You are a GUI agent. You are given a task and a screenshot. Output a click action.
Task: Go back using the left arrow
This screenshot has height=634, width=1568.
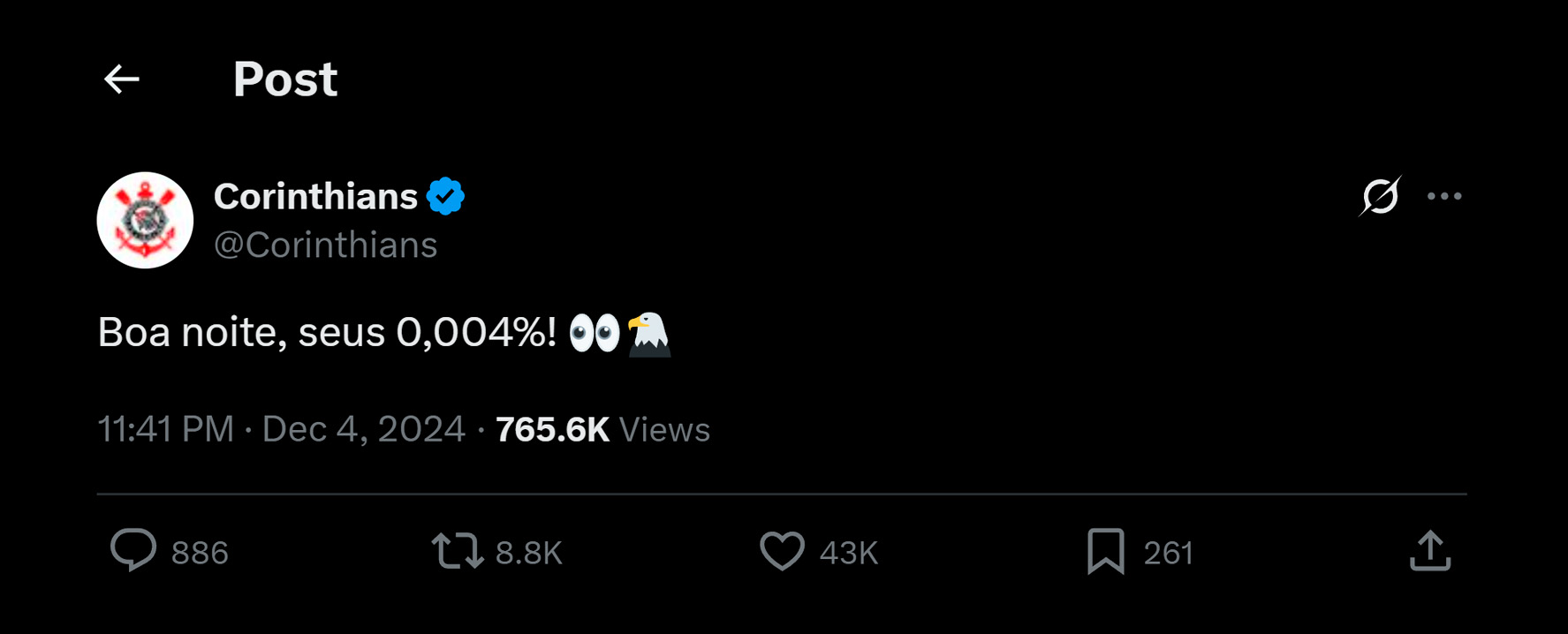[122, 79]
